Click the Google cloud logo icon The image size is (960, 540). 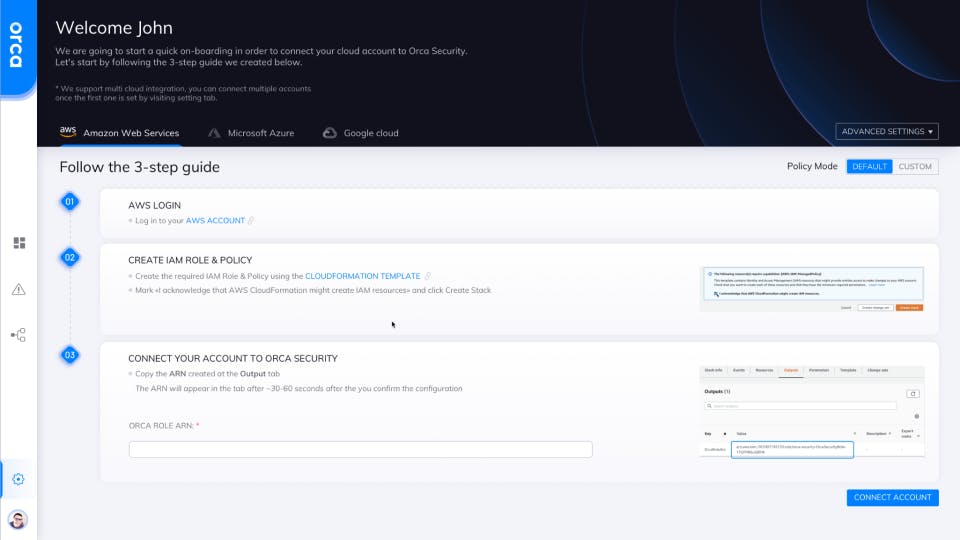point(329,133)
